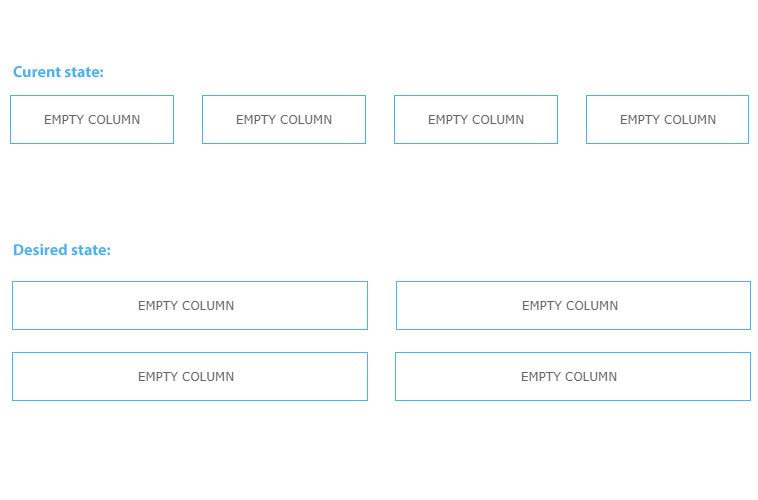
Task: Click 'EMPTY COLUMN' text in first Curent state box
Action: click(x=92, y=119)
